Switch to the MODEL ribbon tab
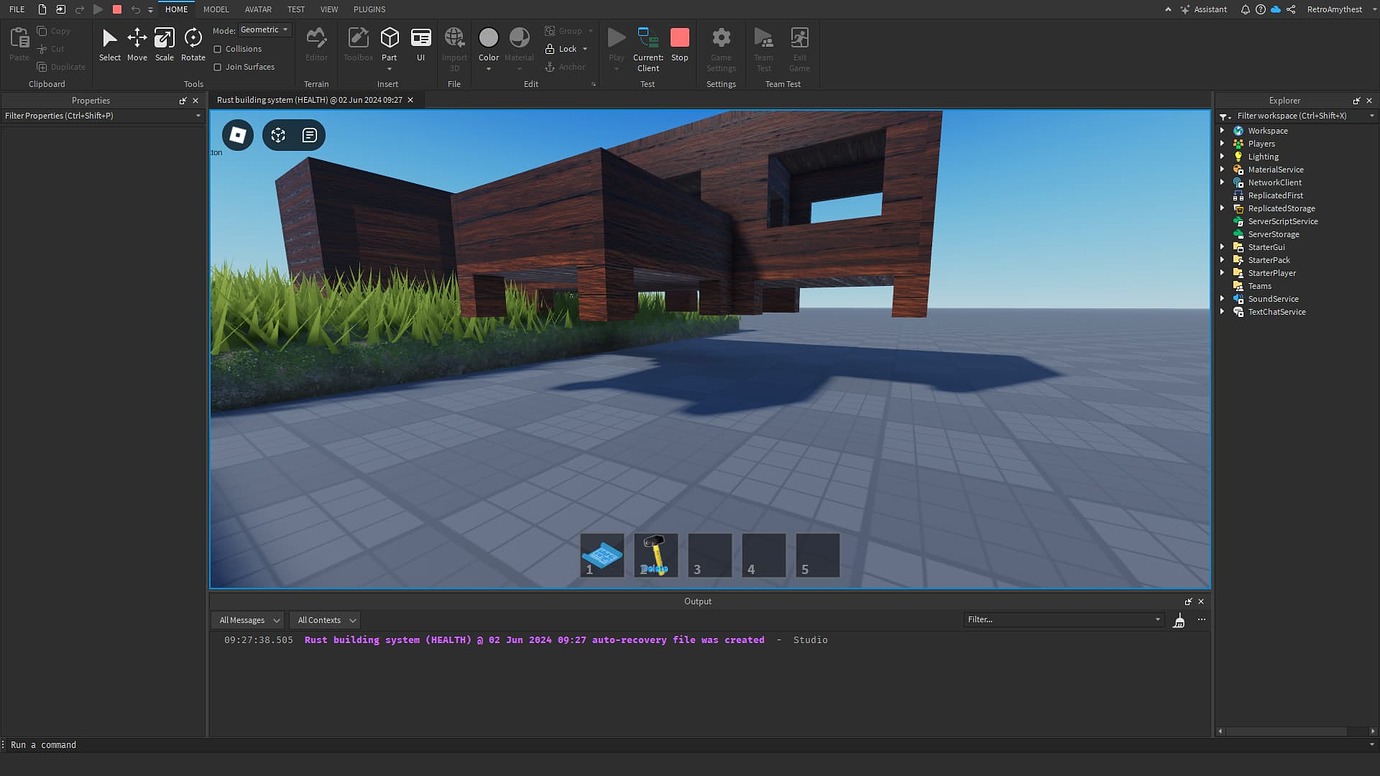This screenshot has height=776, width=1380. [x=215, y=9]
